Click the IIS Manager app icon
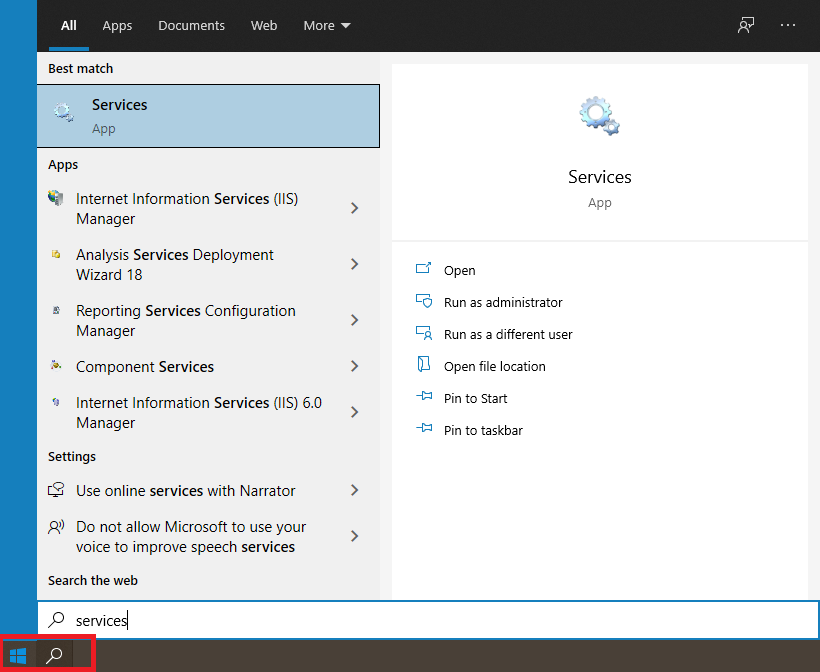Screen dimensions: 820x672 (x=55, y=198)
